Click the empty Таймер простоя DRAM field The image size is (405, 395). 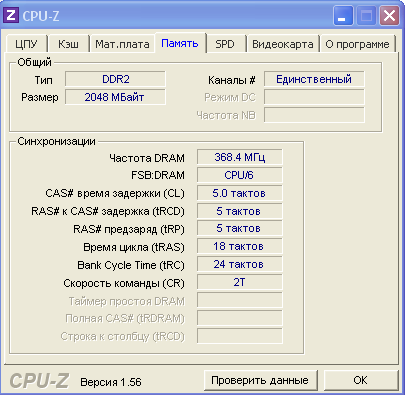tap(239, 300)
